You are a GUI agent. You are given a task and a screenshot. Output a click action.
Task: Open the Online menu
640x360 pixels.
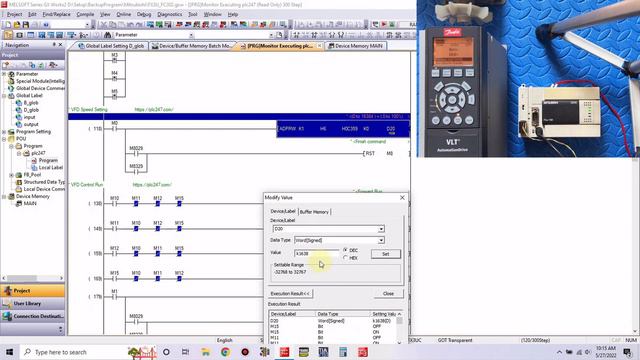click(124, 14)
